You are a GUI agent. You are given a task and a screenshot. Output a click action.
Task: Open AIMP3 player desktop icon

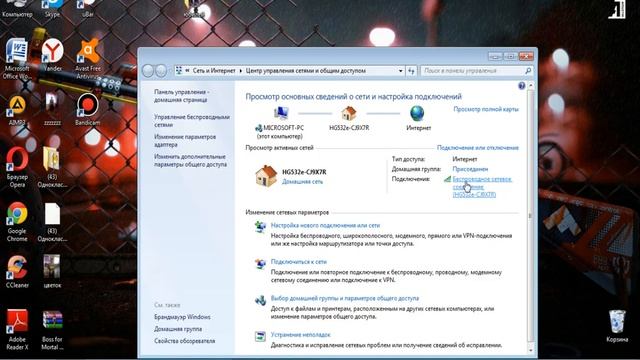17,110
